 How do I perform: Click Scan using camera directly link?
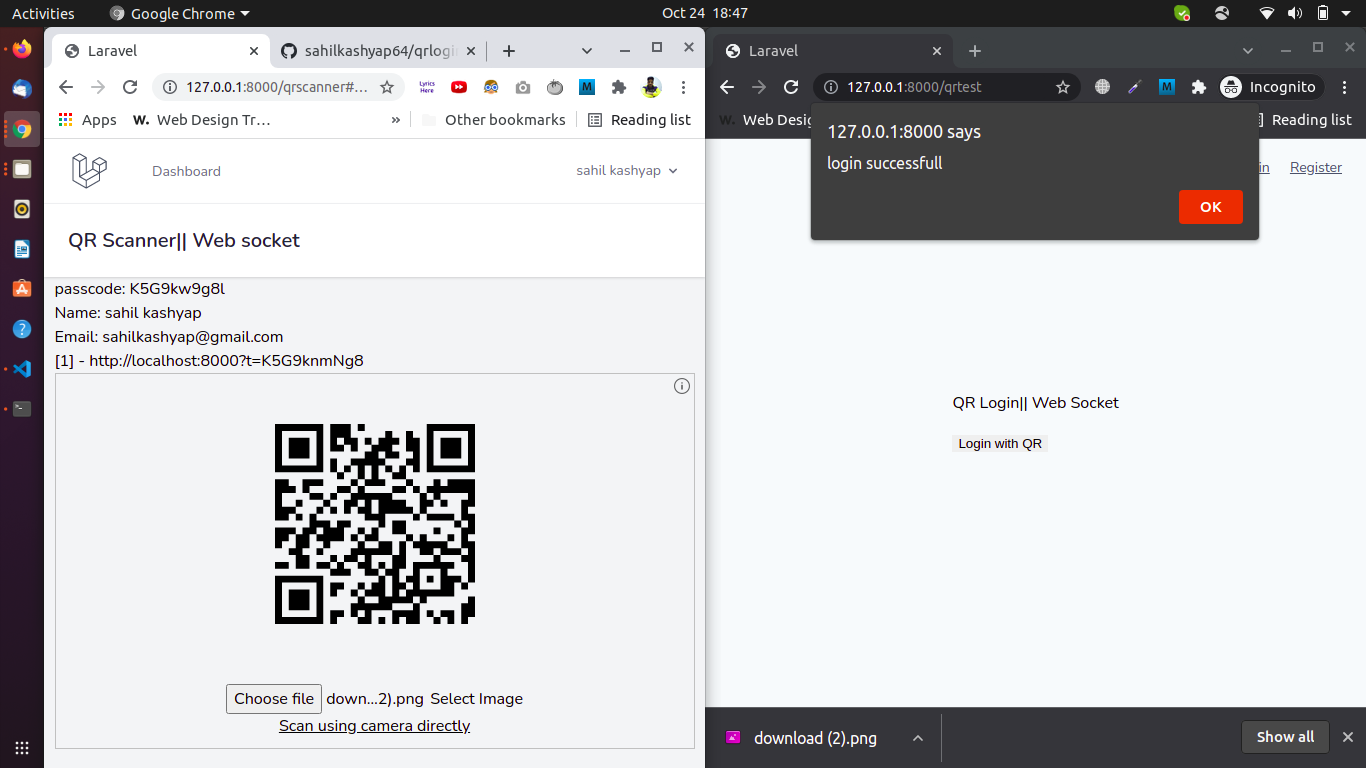(x=374, y=726)
